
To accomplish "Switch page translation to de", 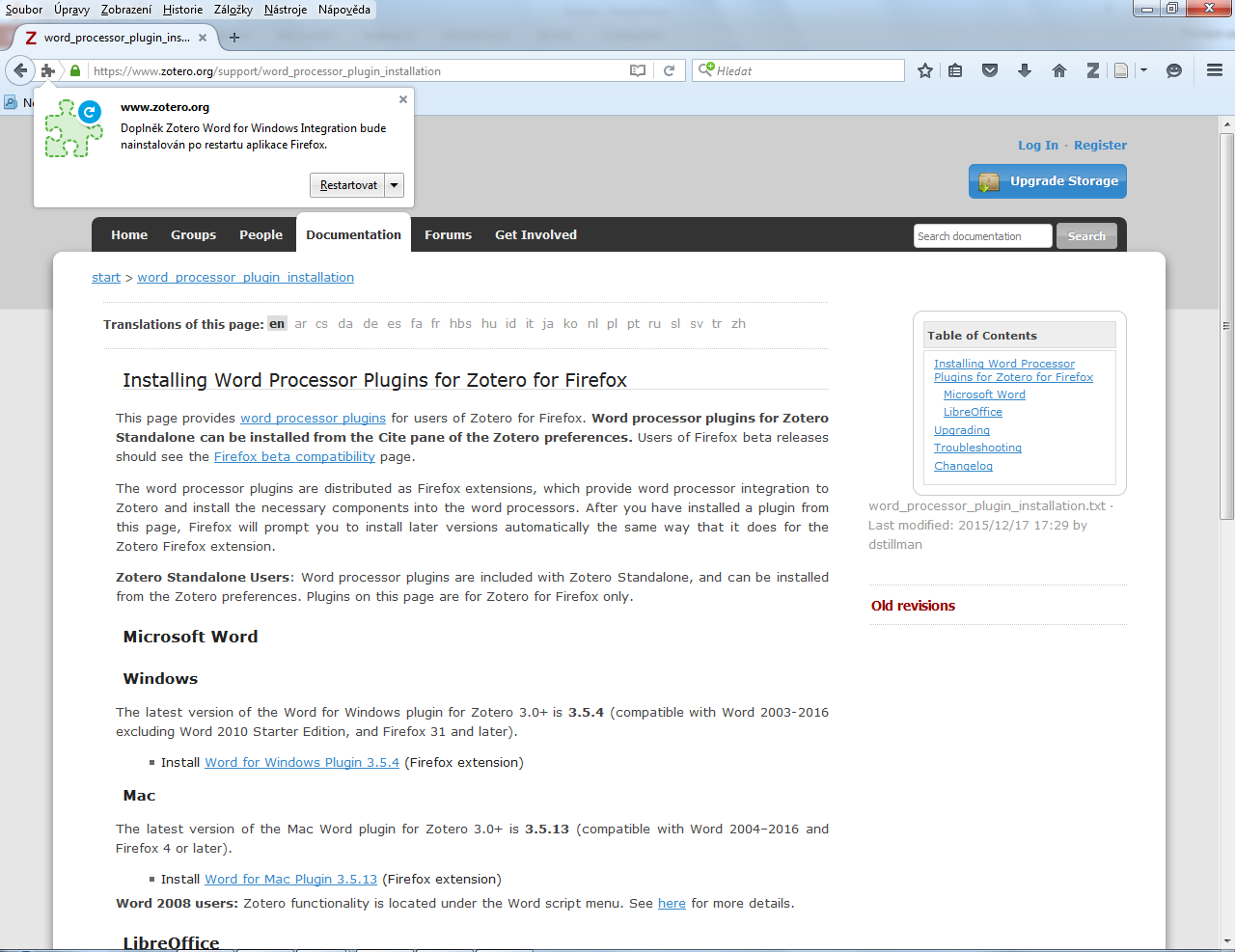I will [x=370, y=324].
